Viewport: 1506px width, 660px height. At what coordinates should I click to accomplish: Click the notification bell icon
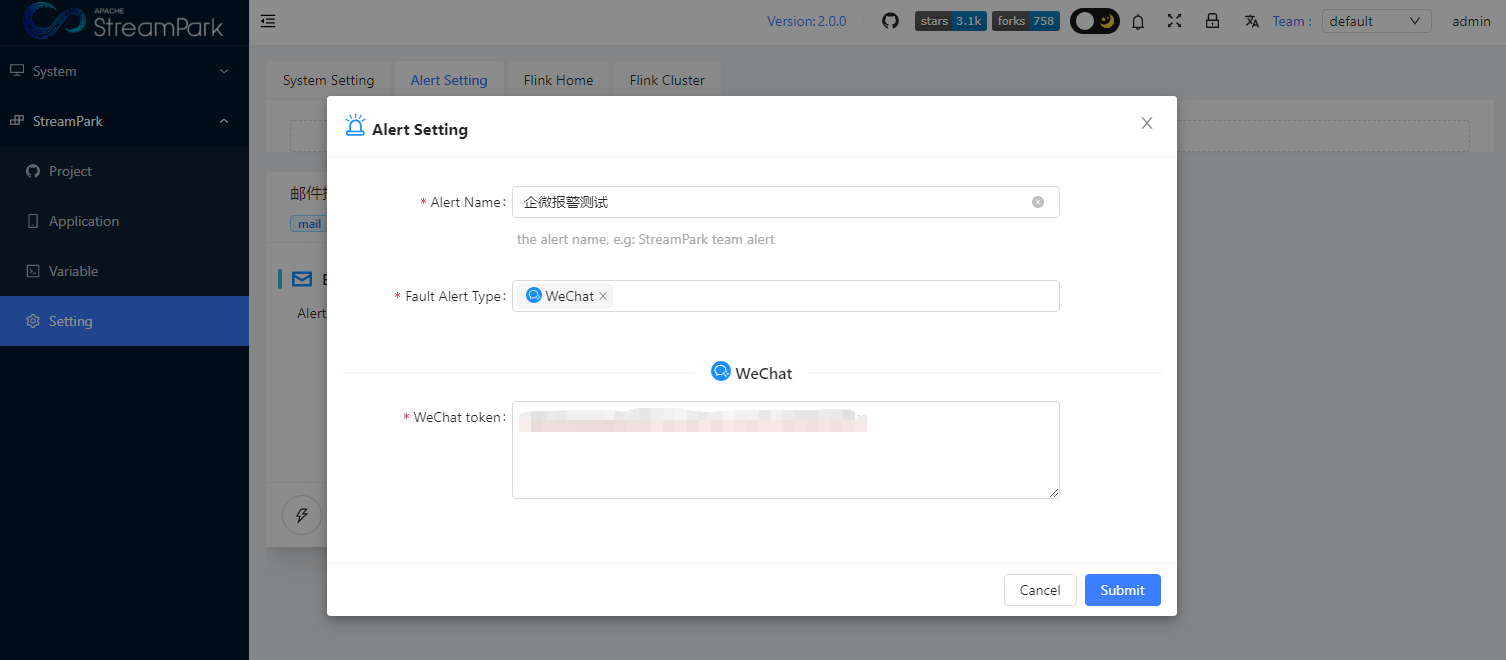1138,21
